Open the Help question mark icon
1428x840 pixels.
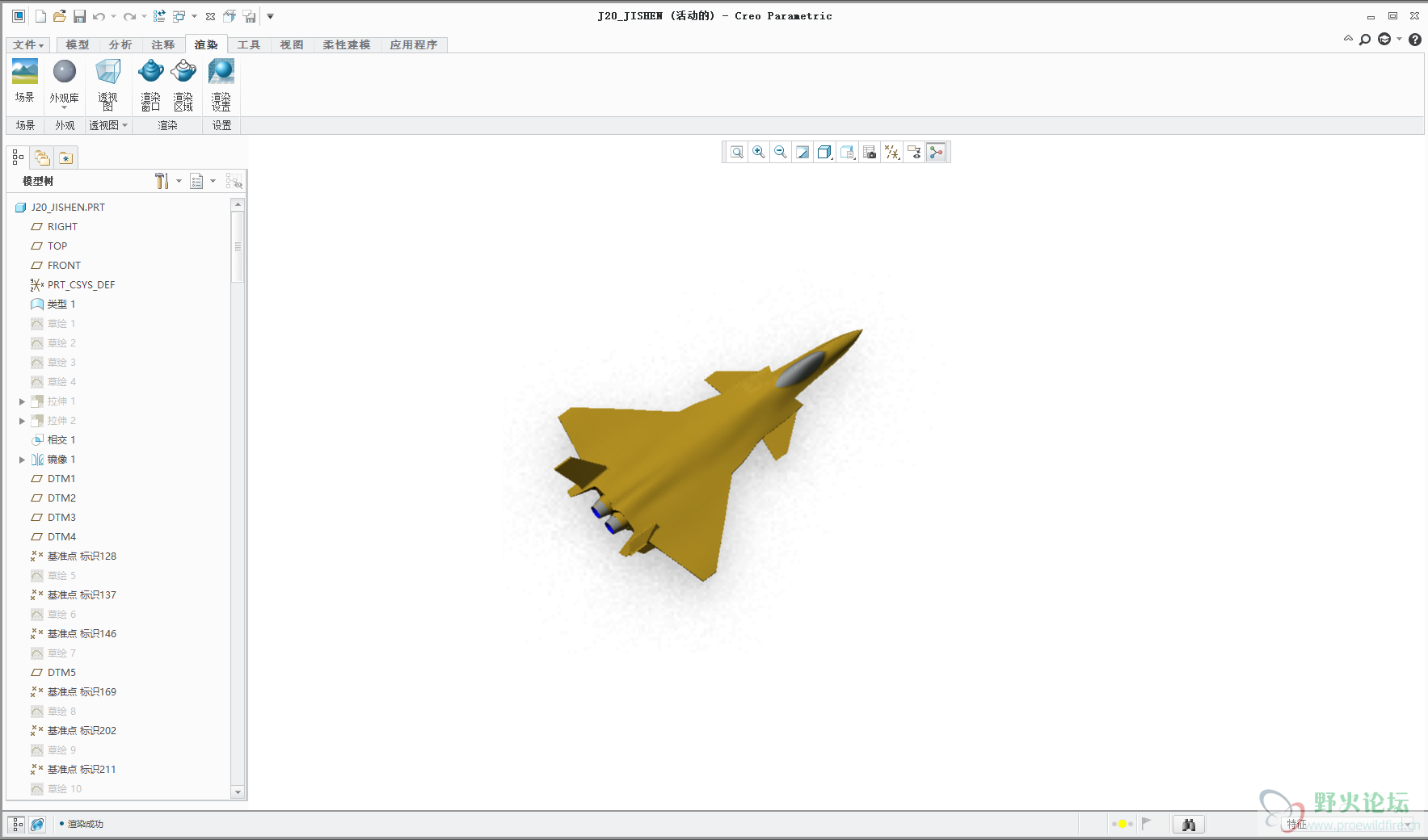click(1415, 39)
